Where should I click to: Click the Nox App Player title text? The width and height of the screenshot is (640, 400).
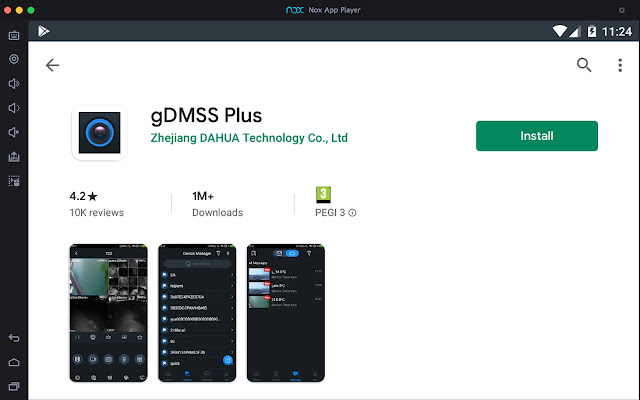coord(334,10)
